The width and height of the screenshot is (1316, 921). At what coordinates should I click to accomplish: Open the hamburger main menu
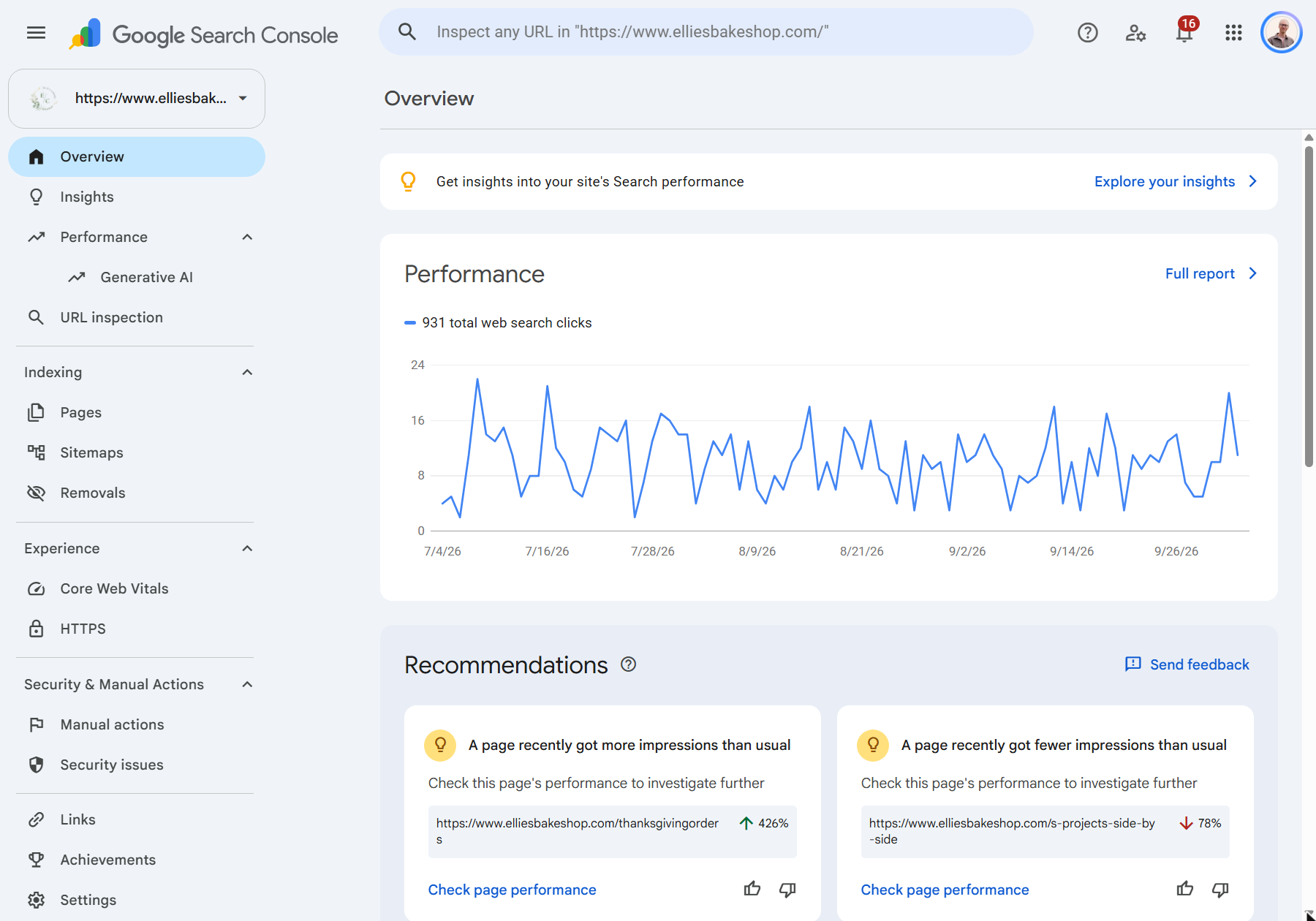point(36,32)
